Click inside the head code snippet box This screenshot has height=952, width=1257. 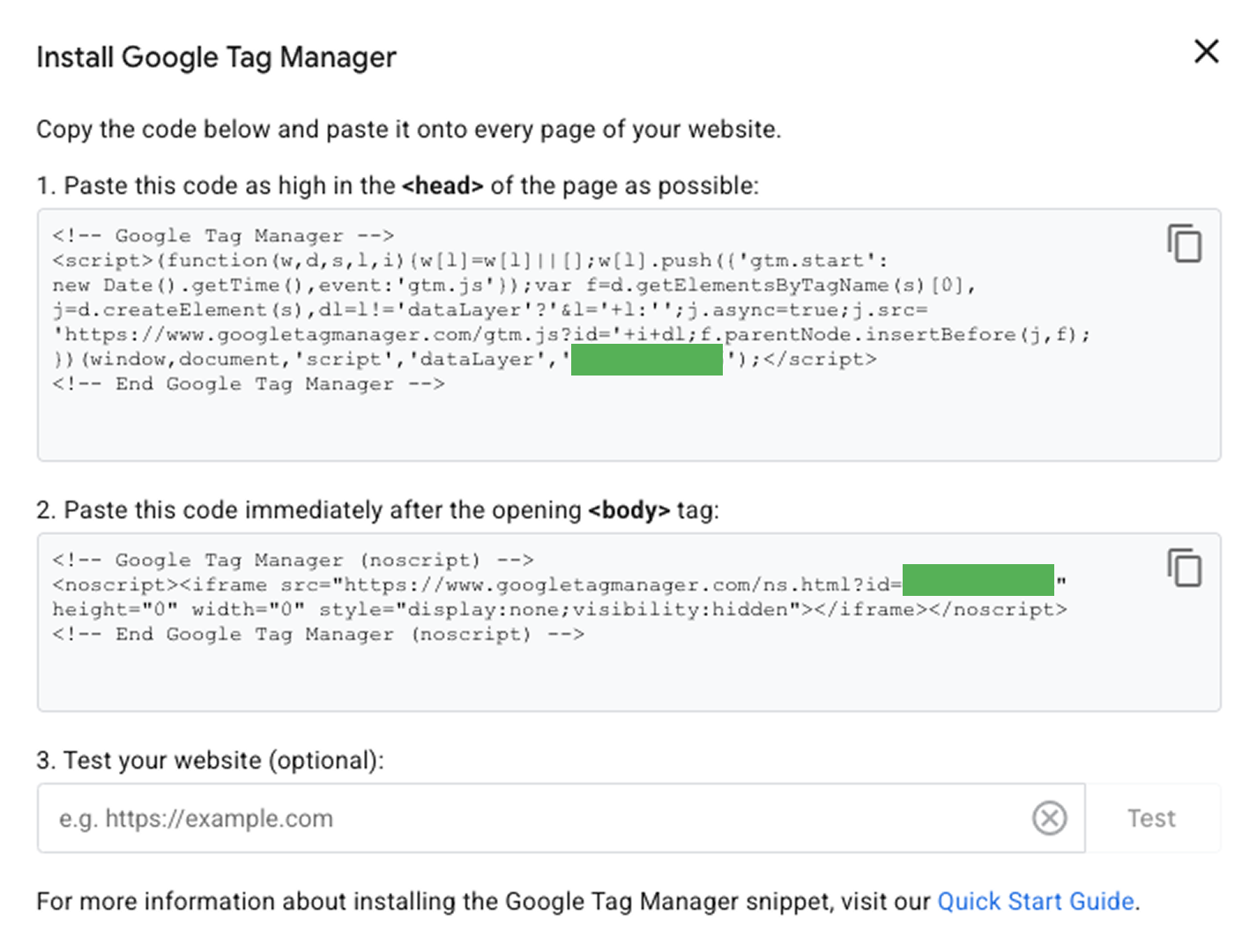pyautogui.click(x=617, y=423)
